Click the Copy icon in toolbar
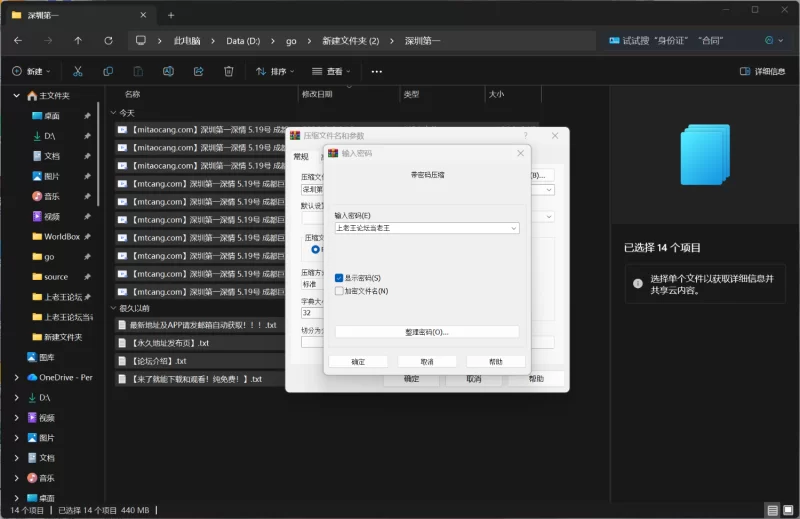Image resolution: width=800 pixels, height=519 pixels. [x=108, y=71]
